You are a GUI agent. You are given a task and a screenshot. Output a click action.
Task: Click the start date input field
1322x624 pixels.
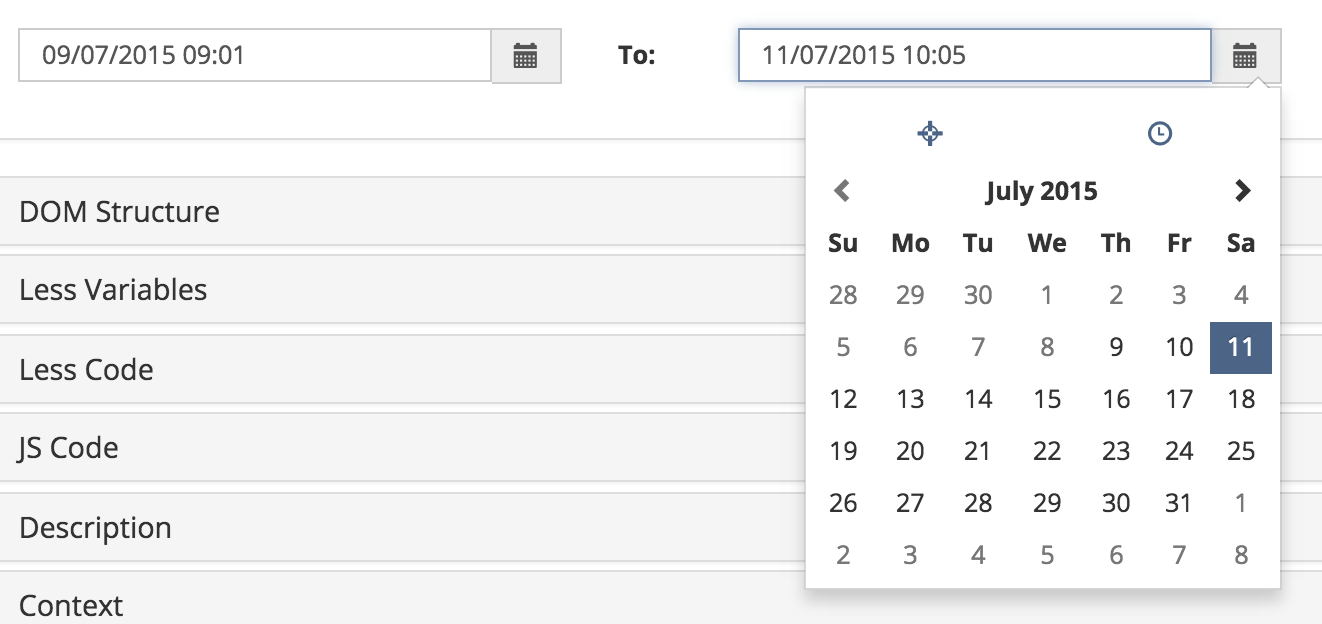pos(255,56)
